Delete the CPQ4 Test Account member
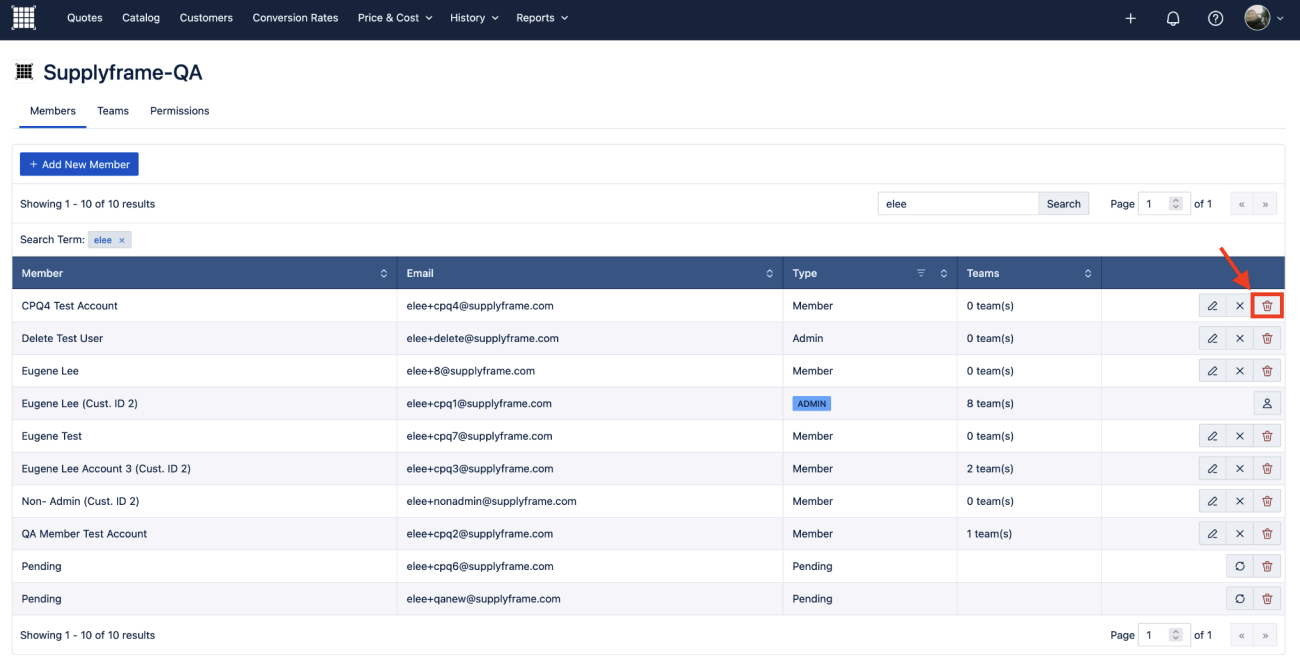This screenshot has width=1300, height=658. (x=1267, y=306)
